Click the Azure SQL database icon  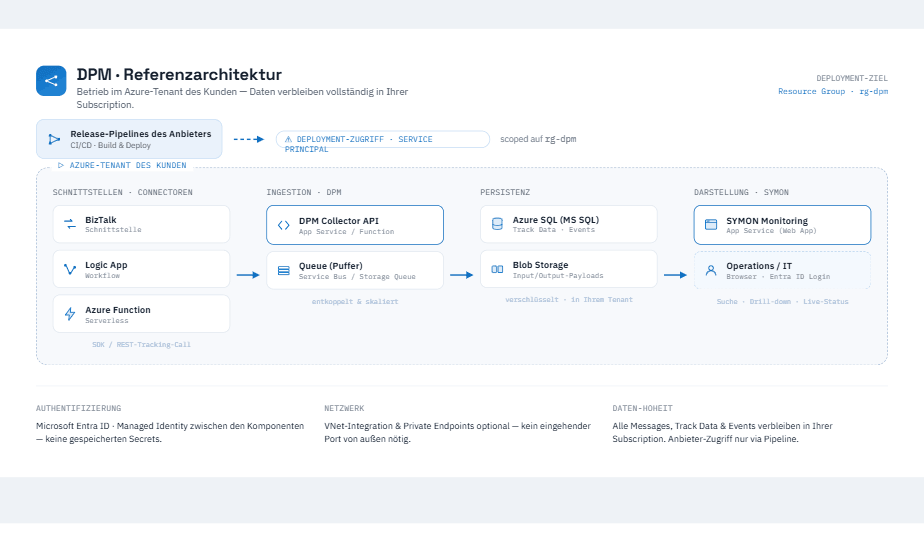(497, 224)
